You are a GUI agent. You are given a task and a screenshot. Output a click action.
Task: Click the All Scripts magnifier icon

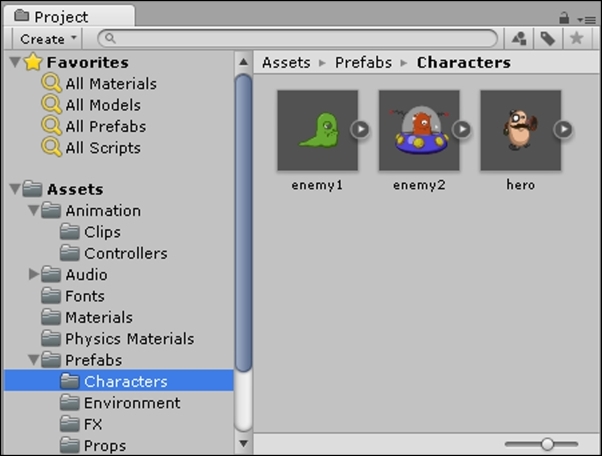click(x=51, y=148)
